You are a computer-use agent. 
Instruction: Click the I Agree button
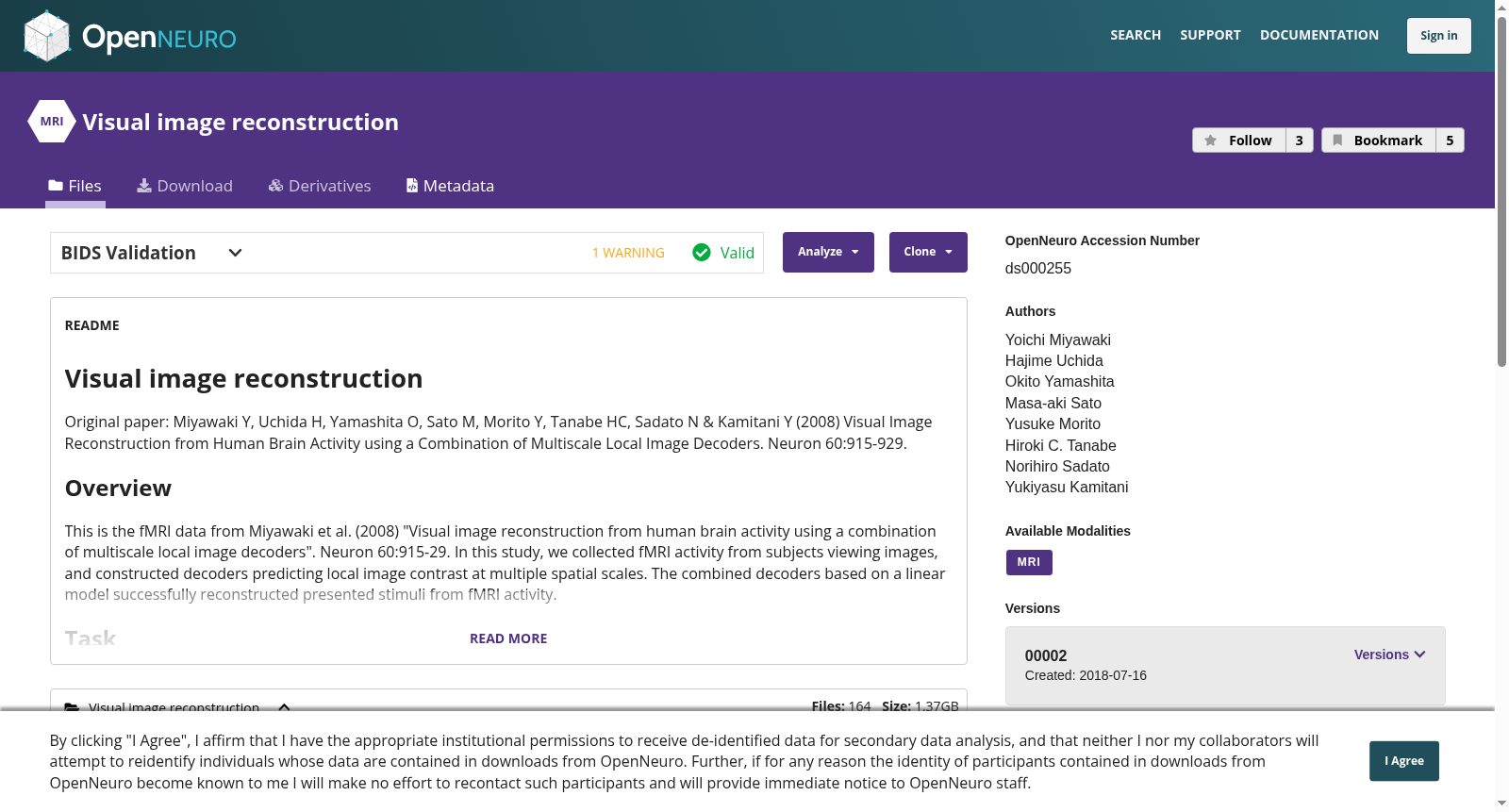click(1404, 761)
